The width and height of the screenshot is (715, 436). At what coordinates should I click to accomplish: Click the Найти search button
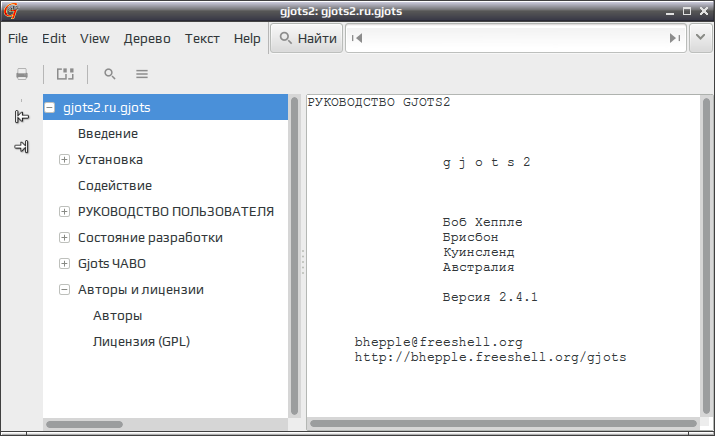point(307,38)
